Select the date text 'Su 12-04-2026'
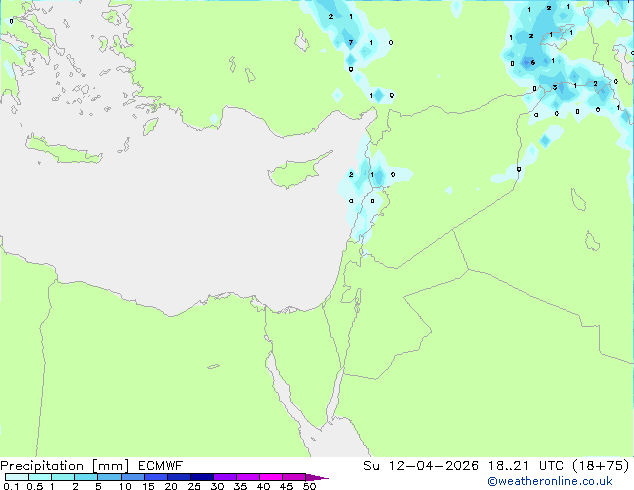 click(x=421, y=466)
